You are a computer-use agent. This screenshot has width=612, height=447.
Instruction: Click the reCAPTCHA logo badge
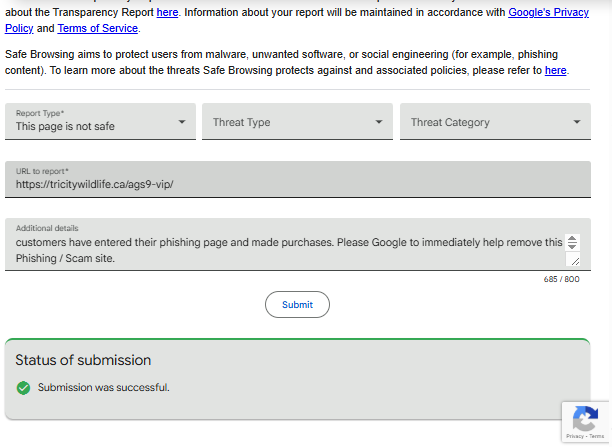point(585,417)
